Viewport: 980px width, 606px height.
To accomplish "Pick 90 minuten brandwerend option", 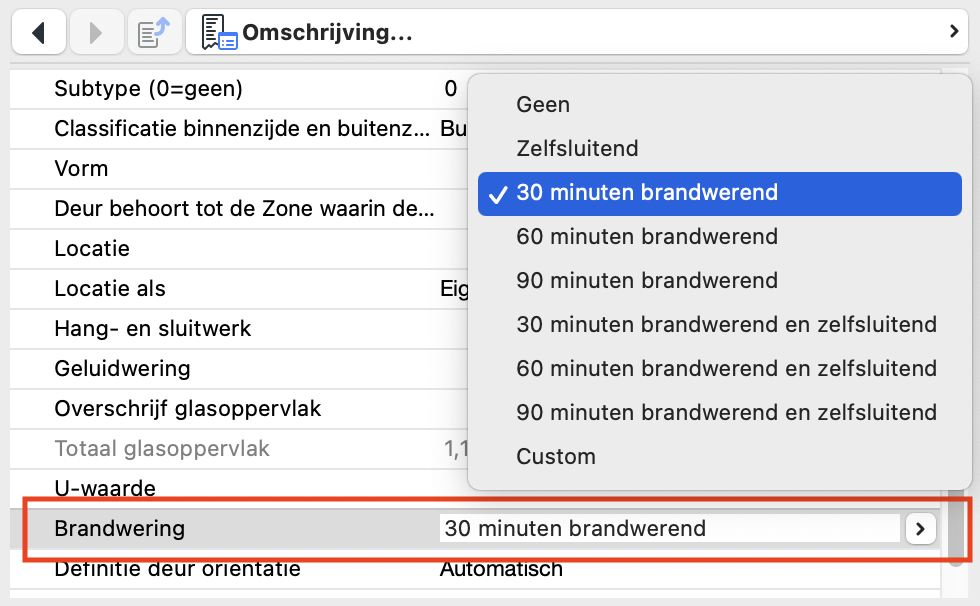I will (647, 280).
